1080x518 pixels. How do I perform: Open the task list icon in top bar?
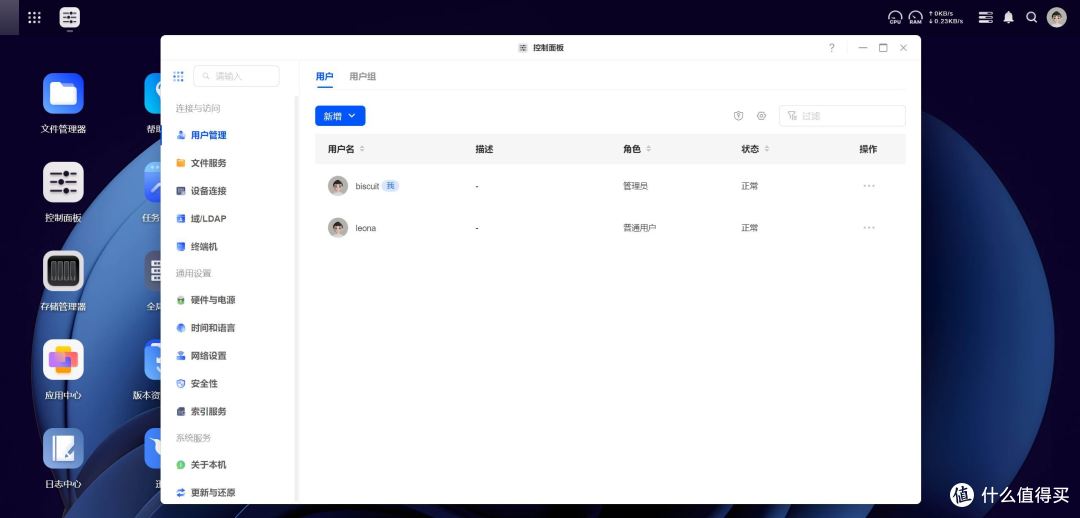(986, 17)
